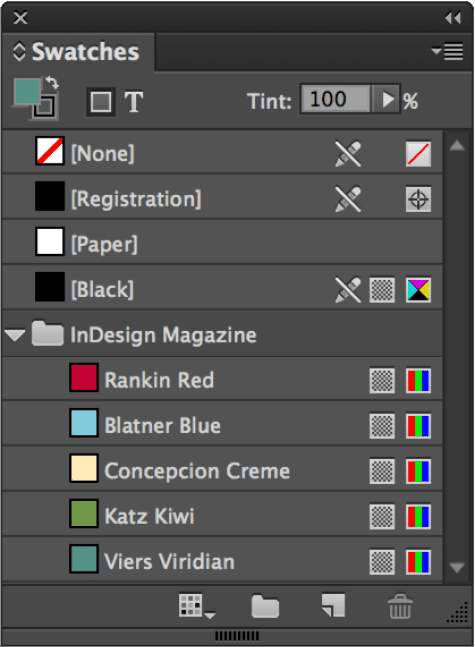475x647 pixels.
Task: Select the teal Fill box
Action: click(x=27, y=92)
